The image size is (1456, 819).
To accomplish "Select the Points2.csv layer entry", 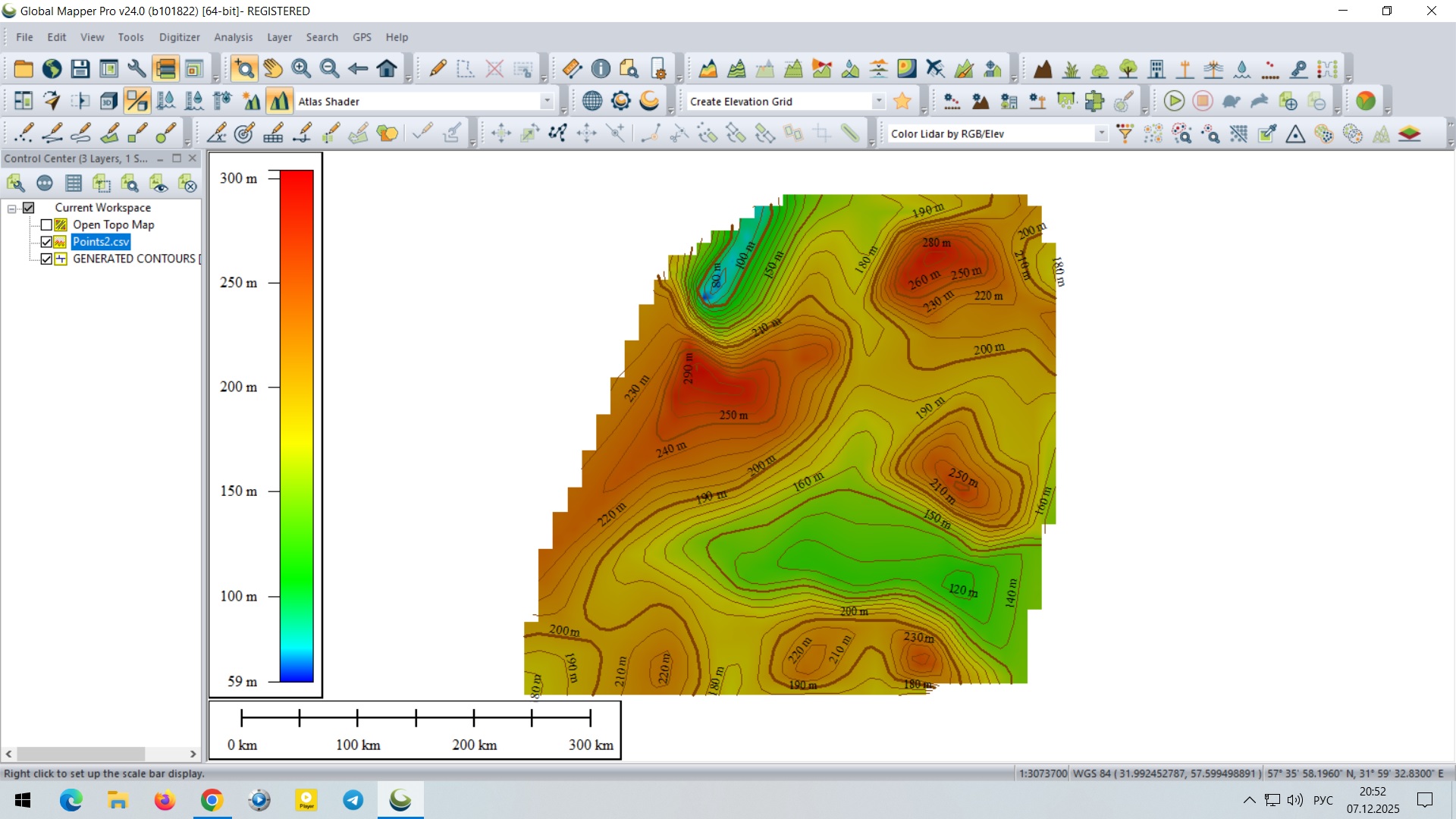I will tap(101, 242).
